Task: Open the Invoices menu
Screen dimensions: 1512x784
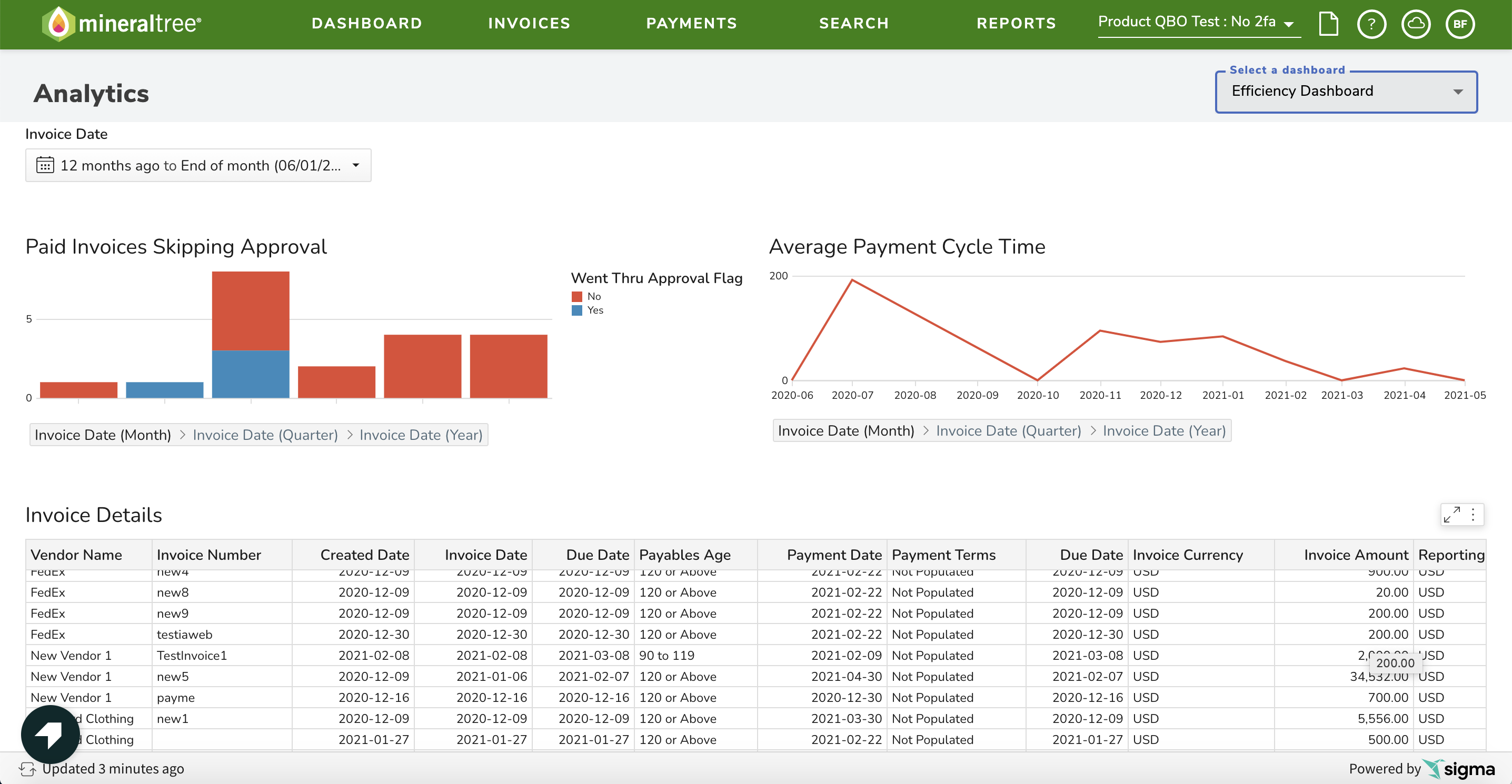Action: [x=529, y=24]
